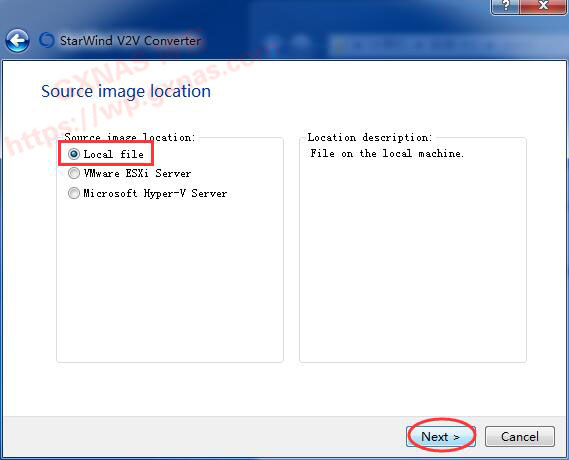569x460 pixels.
Task: Pick the Microsoft Hyper-V Server radio circle
Action: point(74,193)
